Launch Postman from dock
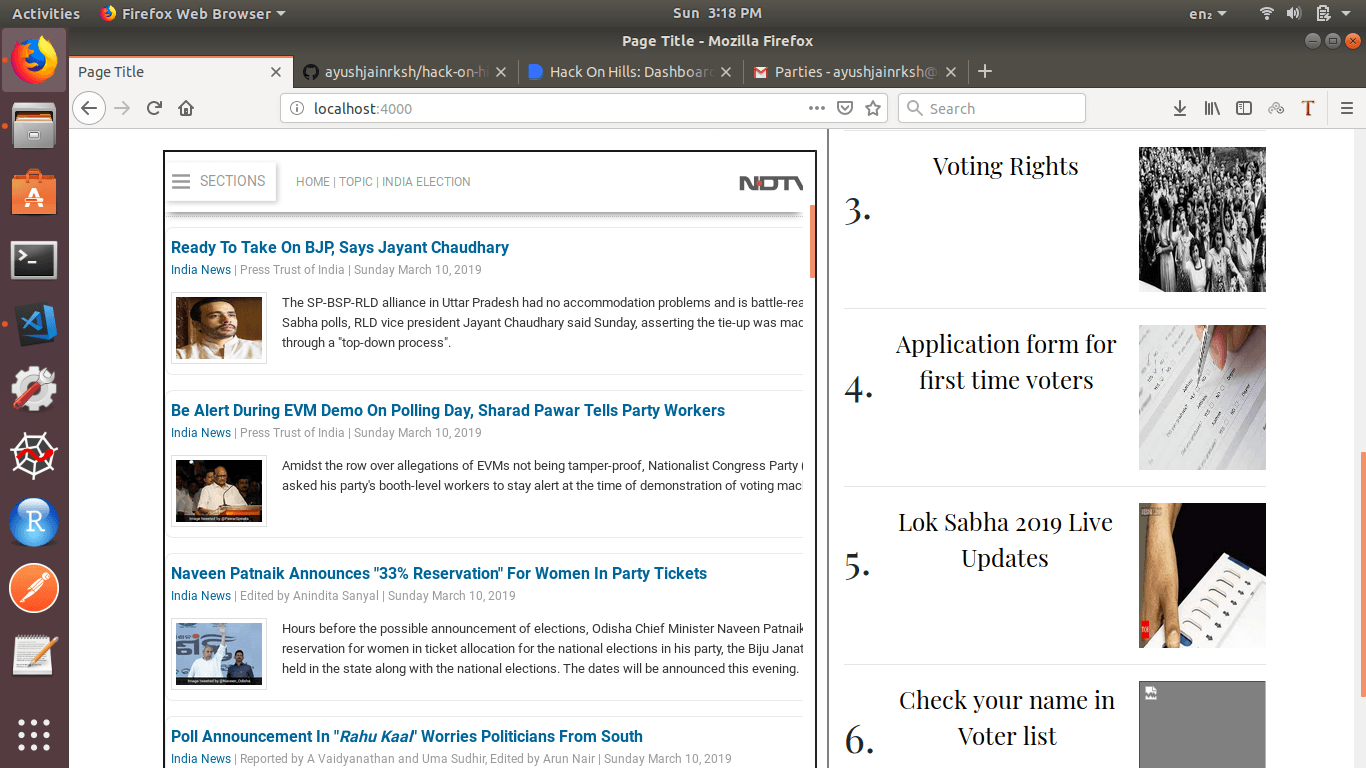This screenshot has width=1366, height=768. (x=34, y=589)
